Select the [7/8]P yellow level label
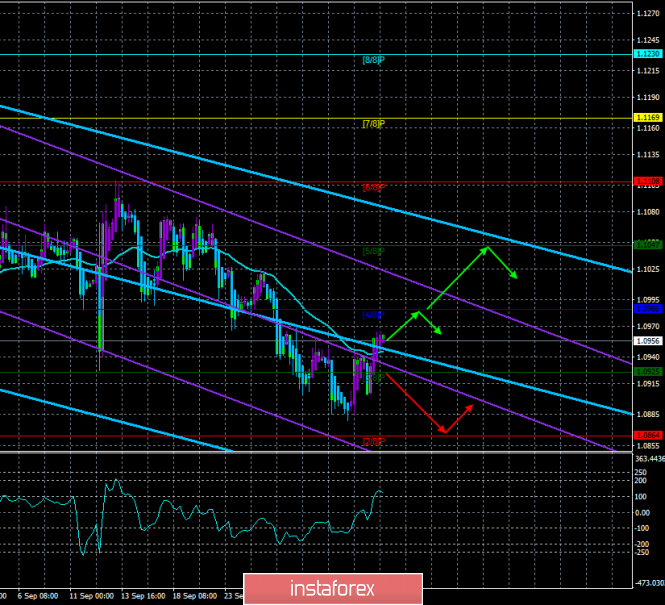This screenshot has height=605, width=665. (x=373, y=123)
